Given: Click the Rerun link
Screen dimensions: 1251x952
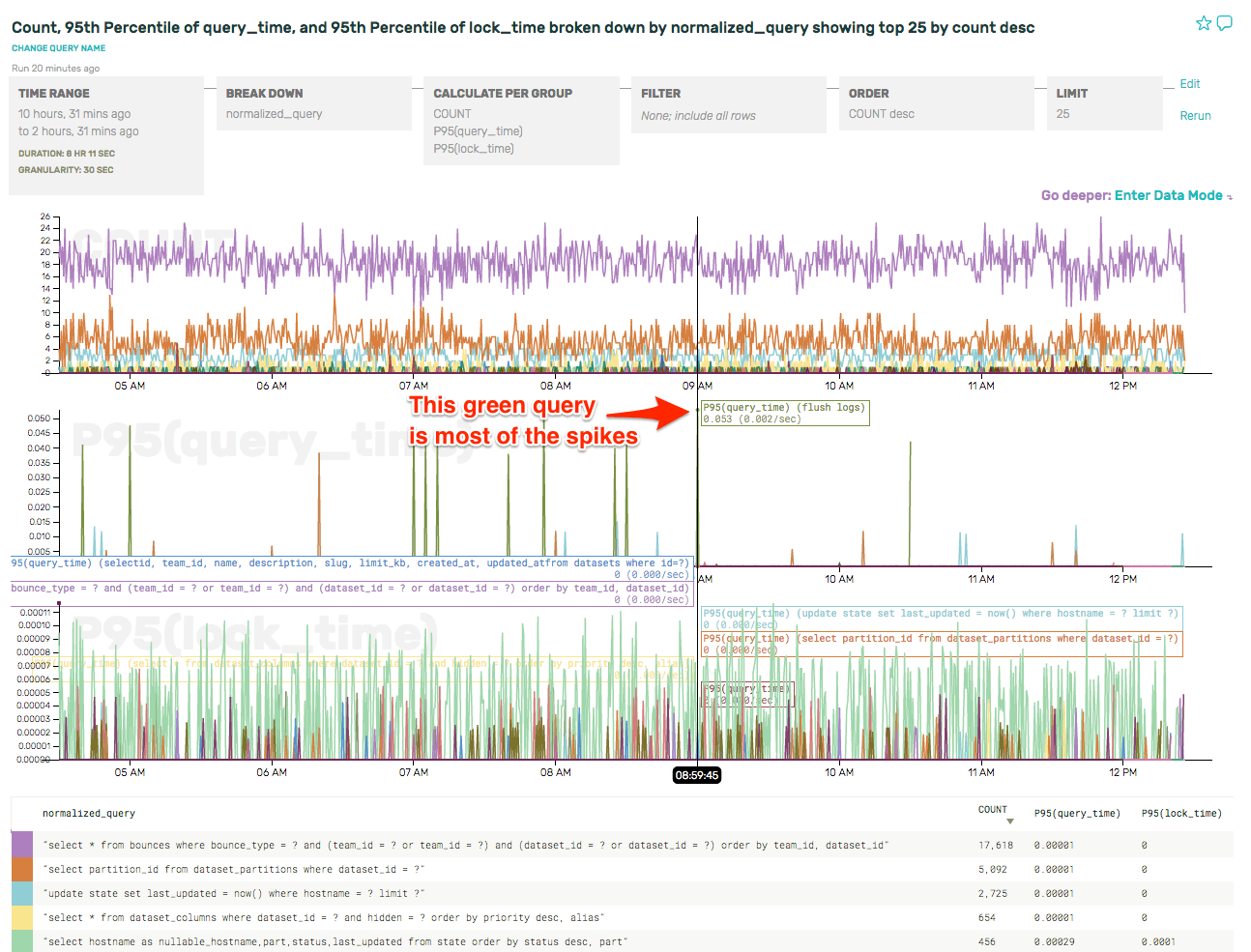Looking at the screenshot, I should (1196, 115).
